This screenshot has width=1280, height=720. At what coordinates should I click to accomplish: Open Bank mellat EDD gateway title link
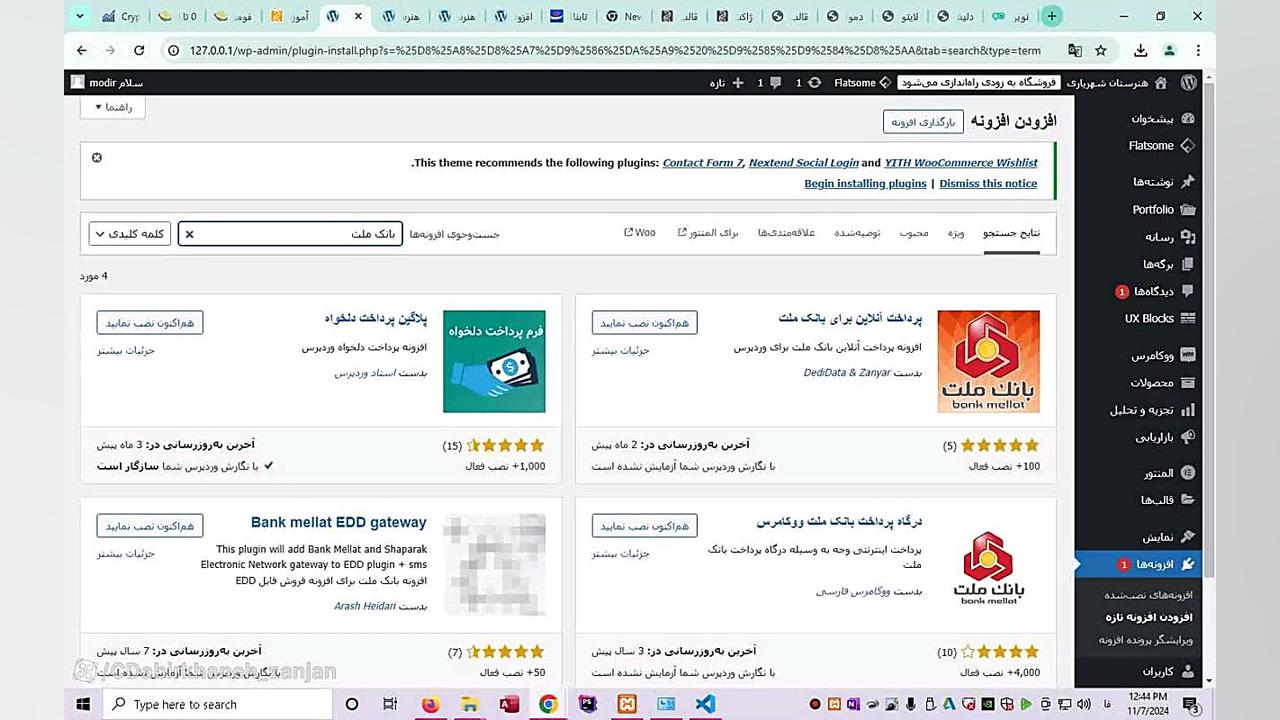click(338, 522)
